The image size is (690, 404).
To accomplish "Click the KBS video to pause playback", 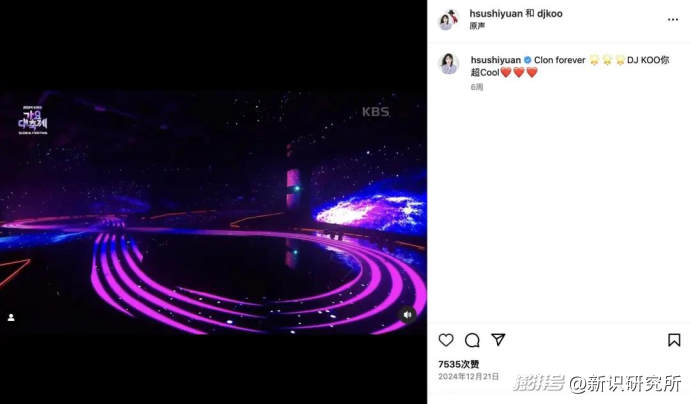I will tap(213, 213).
